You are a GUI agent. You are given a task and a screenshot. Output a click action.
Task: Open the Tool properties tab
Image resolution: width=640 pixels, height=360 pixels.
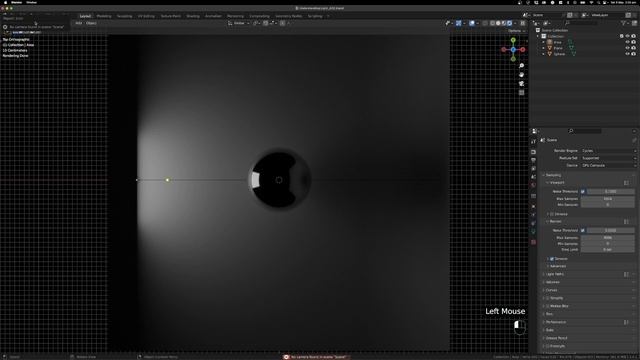(x=533, y=142)
